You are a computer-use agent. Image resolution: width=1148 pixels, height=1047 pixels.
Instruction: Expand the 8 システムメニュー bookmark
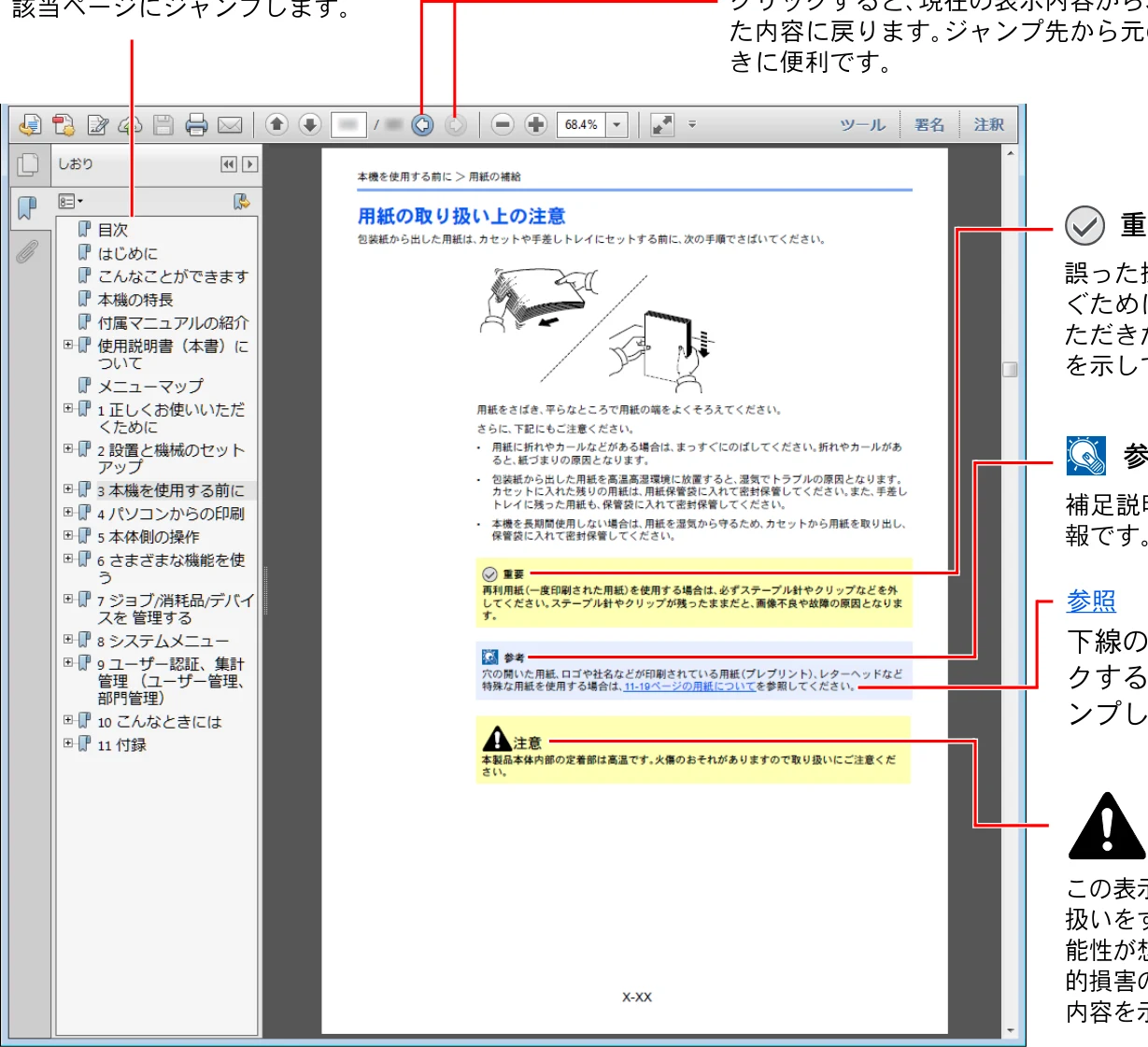click(68, 640)
